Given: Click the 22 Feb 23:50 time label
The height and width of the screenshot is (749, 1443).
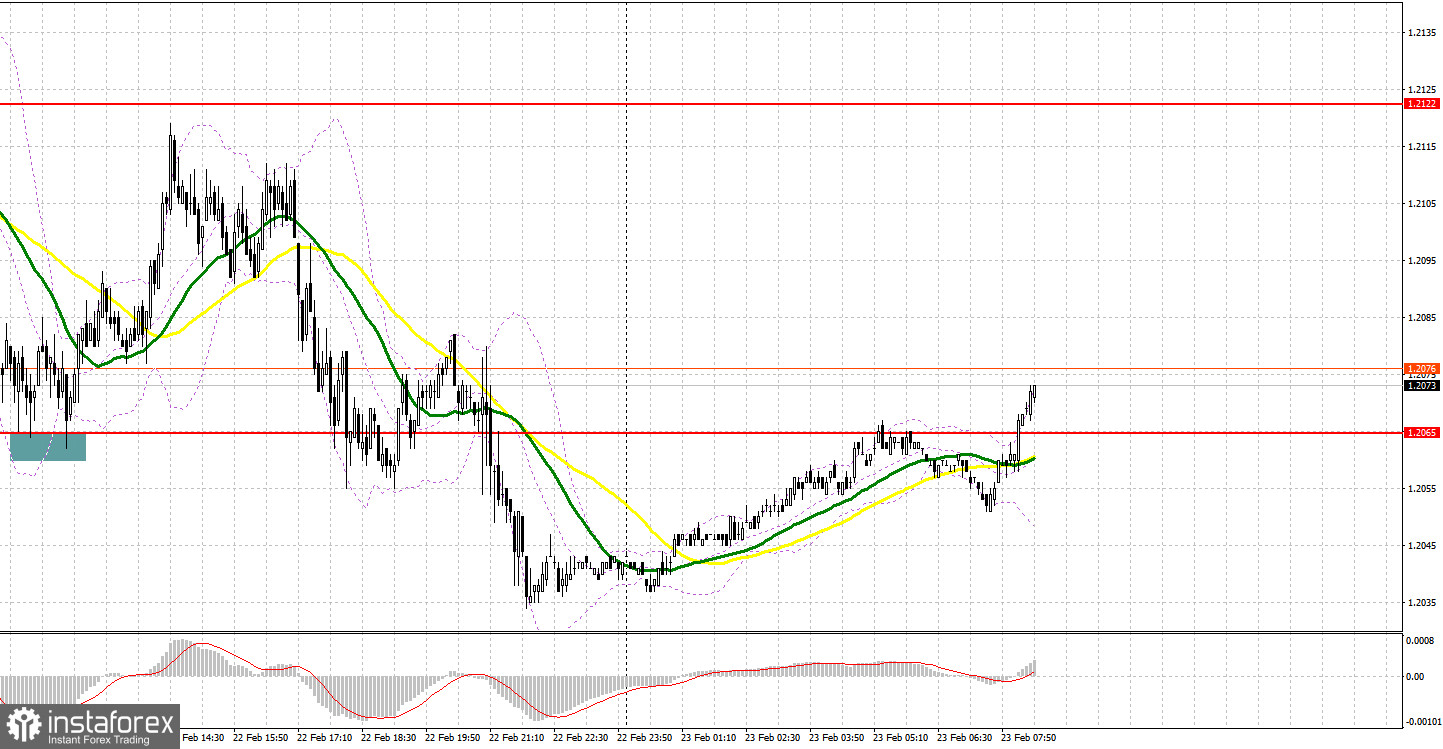Looking at the screenshot, I should 646,738.
